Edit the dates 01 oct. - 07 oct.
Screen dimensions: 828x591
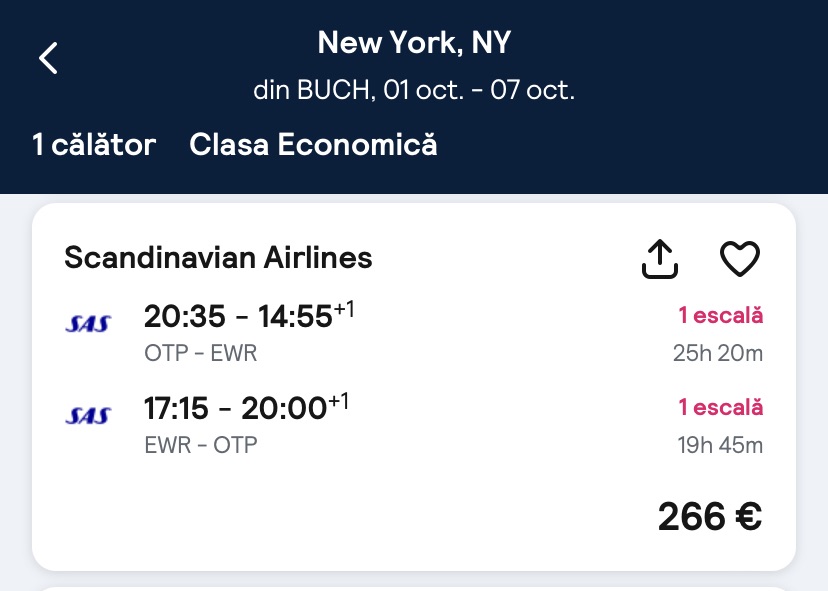click(x=414, y=90)
